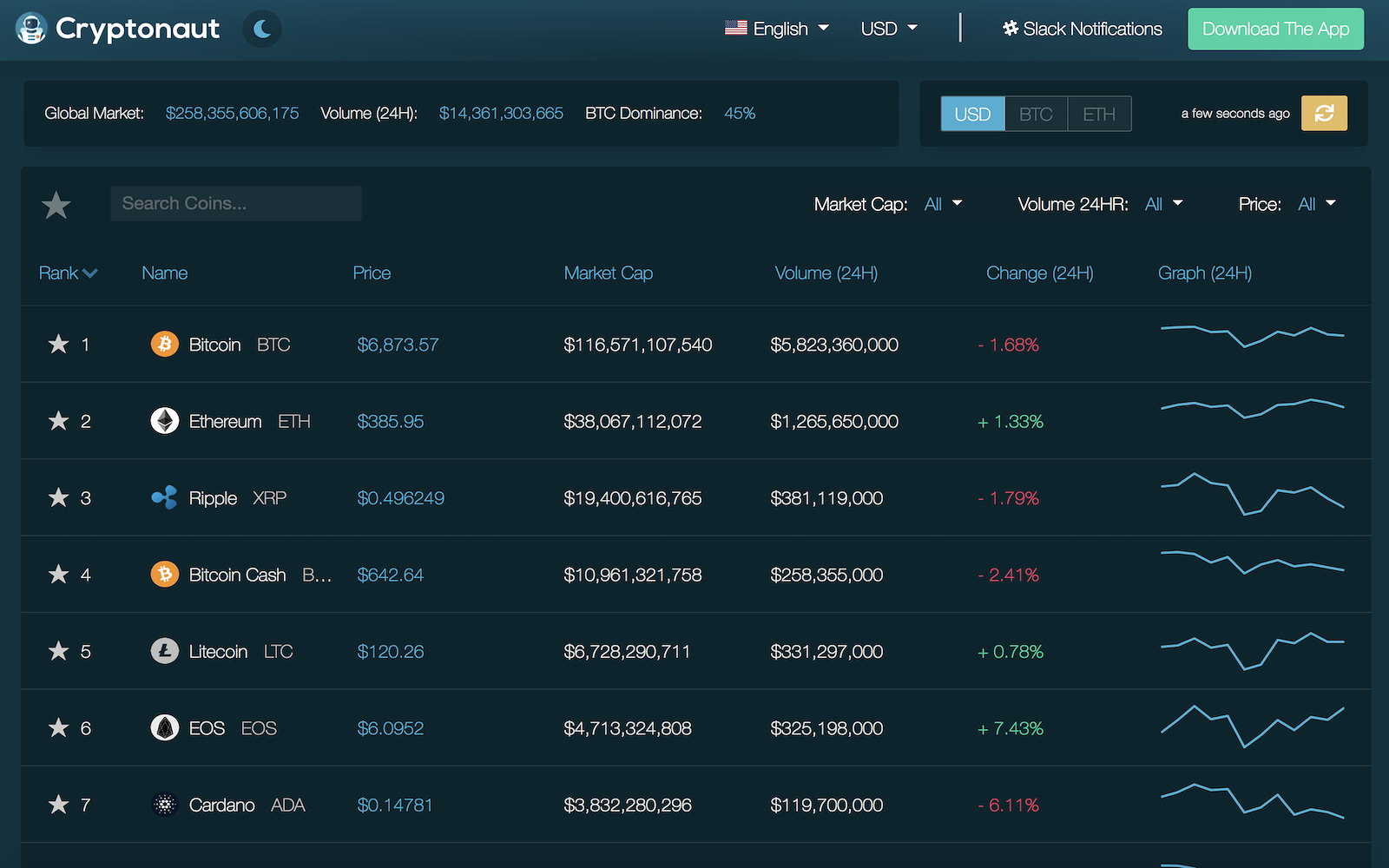Image resolution: width=1389 pixels, height=868 pixels.
Task: Open Bitcoin 24H sparkline graph
Action: pos(1252,336)
